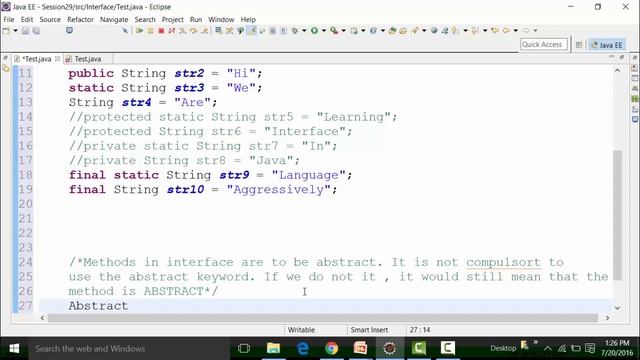Open Google Chrome from the taskbar
640x360 pixels.
coord(331,349)
